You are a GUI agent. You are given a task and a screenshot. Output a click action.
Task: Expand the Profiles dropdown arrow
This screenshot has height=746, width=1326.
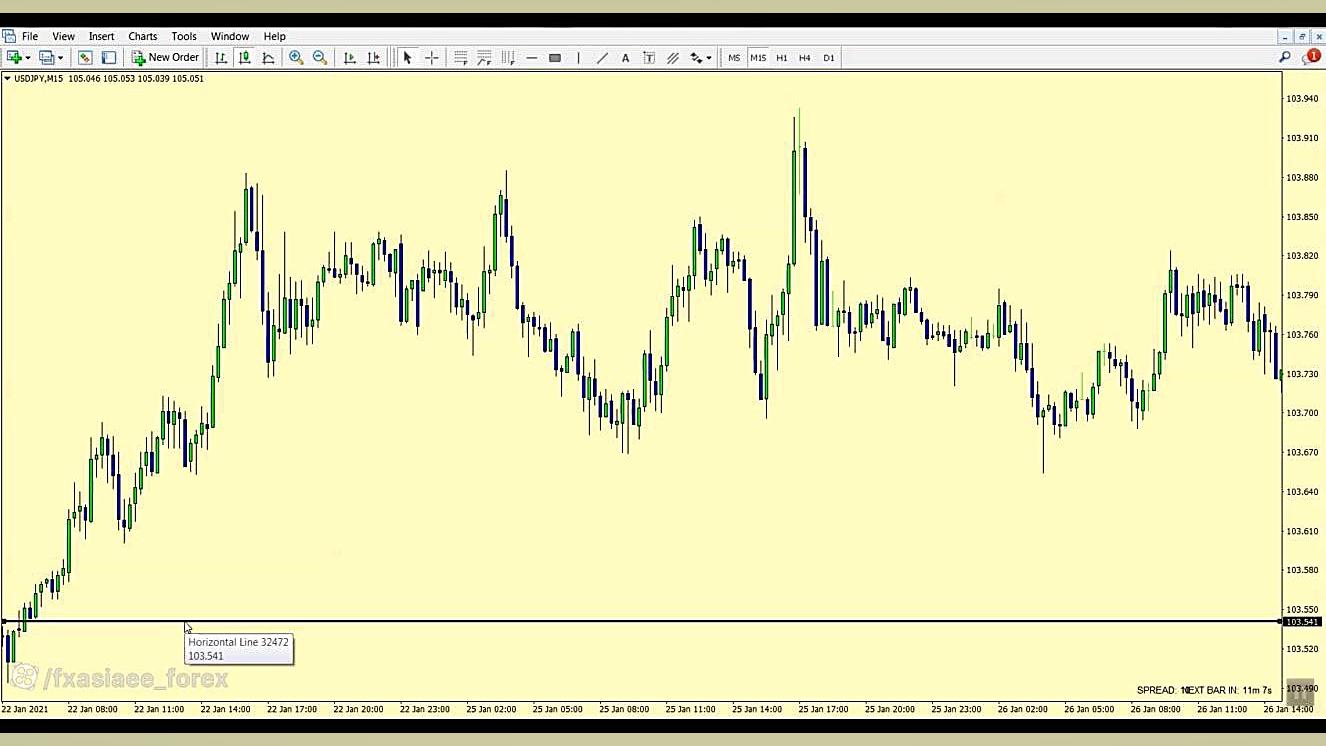[x=60, y=58]
